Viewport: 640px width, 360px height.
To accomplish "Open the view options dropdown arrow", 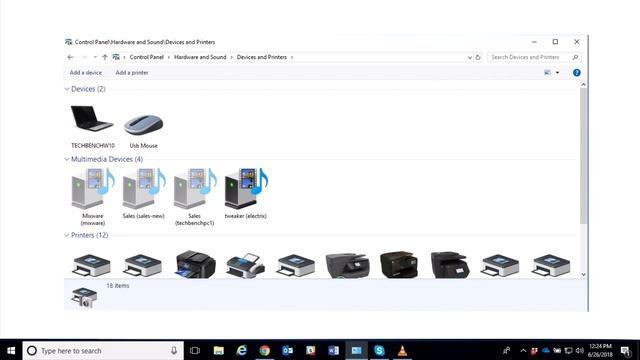I will (558, 73).
